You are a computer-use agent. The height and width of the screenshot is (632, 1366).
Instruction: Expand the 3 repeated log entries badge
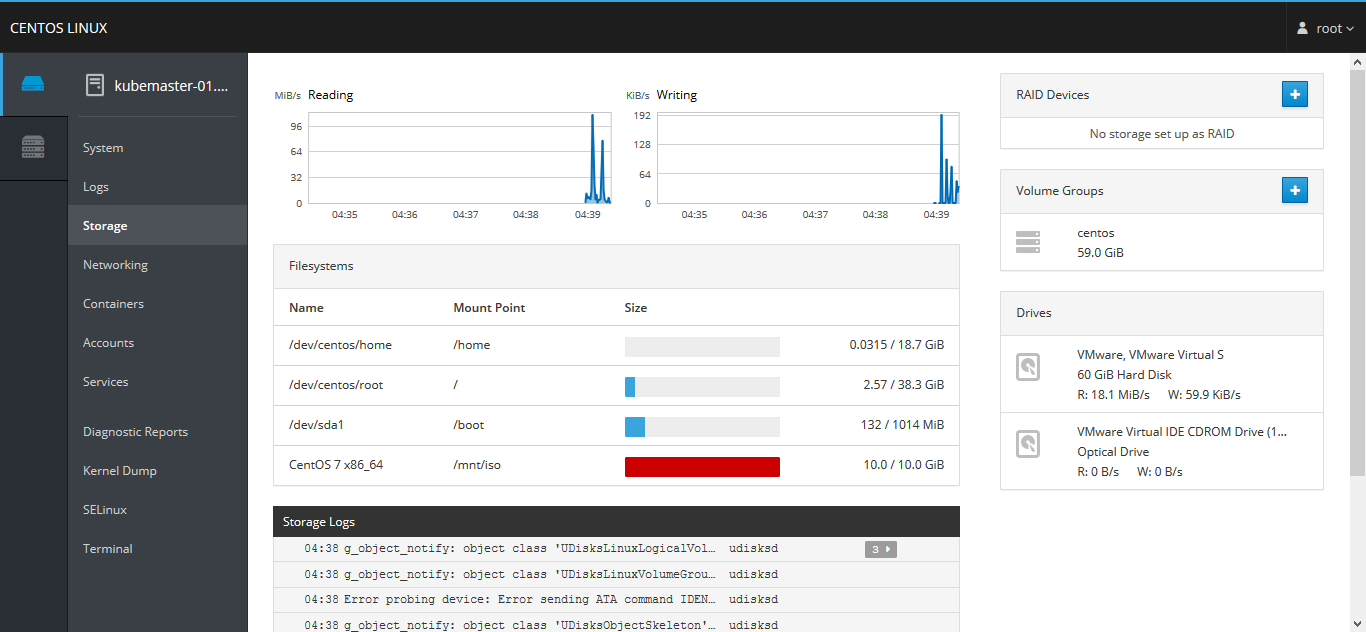tap(881, 549)
